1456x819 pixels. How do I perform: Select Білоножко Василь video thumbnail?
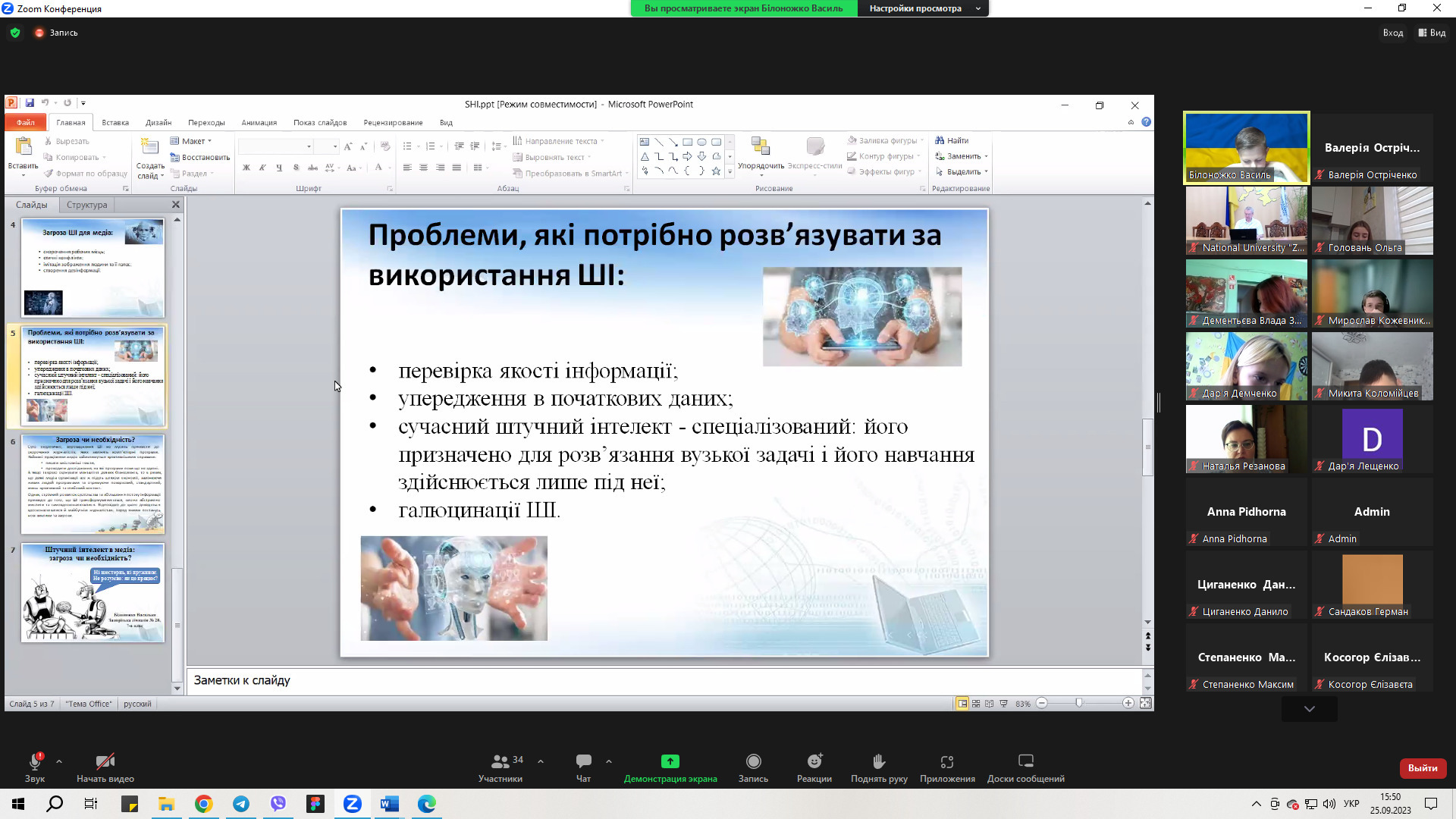tap(1247, 148)
